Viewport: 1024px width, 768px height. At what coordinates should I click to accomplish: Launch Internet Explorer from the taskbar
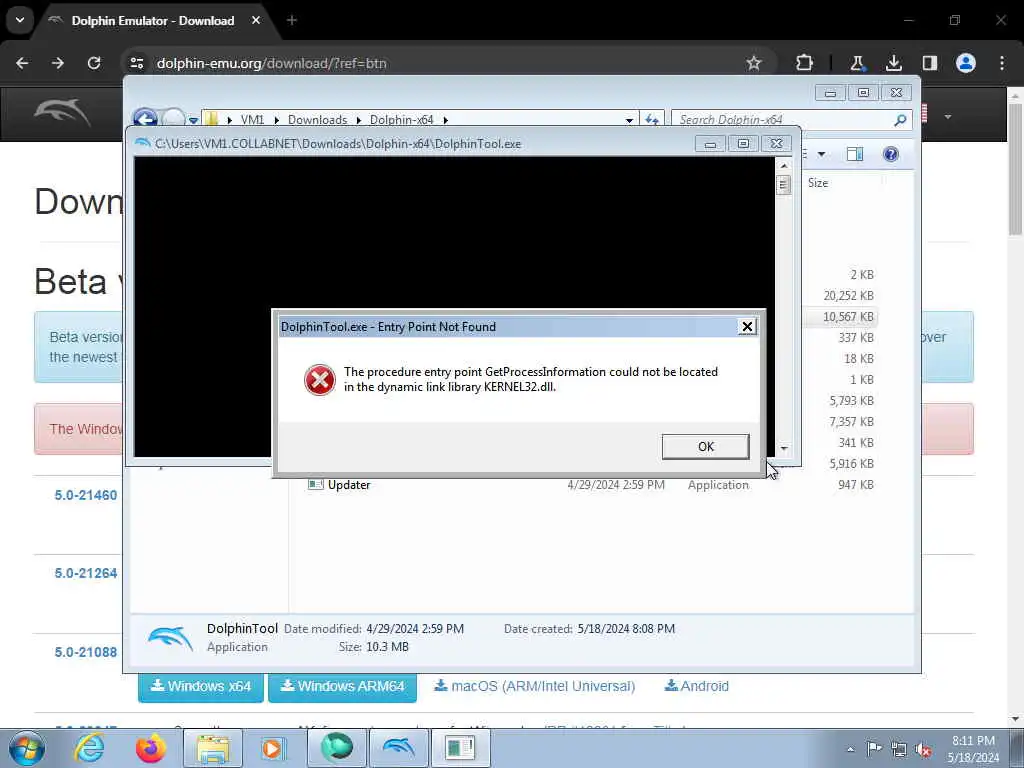point(88,748)
